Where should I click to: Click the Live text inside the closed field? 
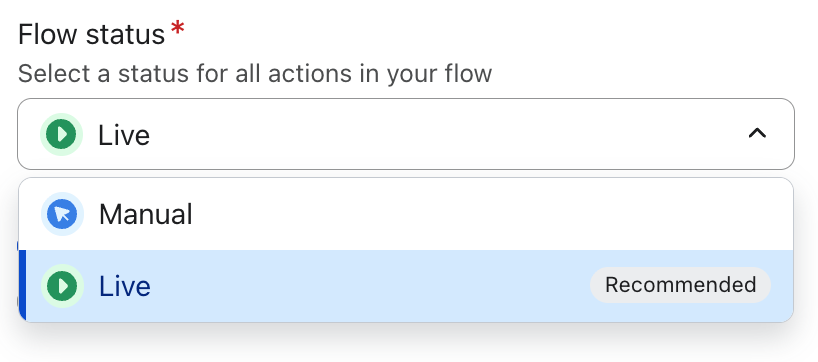124,135
